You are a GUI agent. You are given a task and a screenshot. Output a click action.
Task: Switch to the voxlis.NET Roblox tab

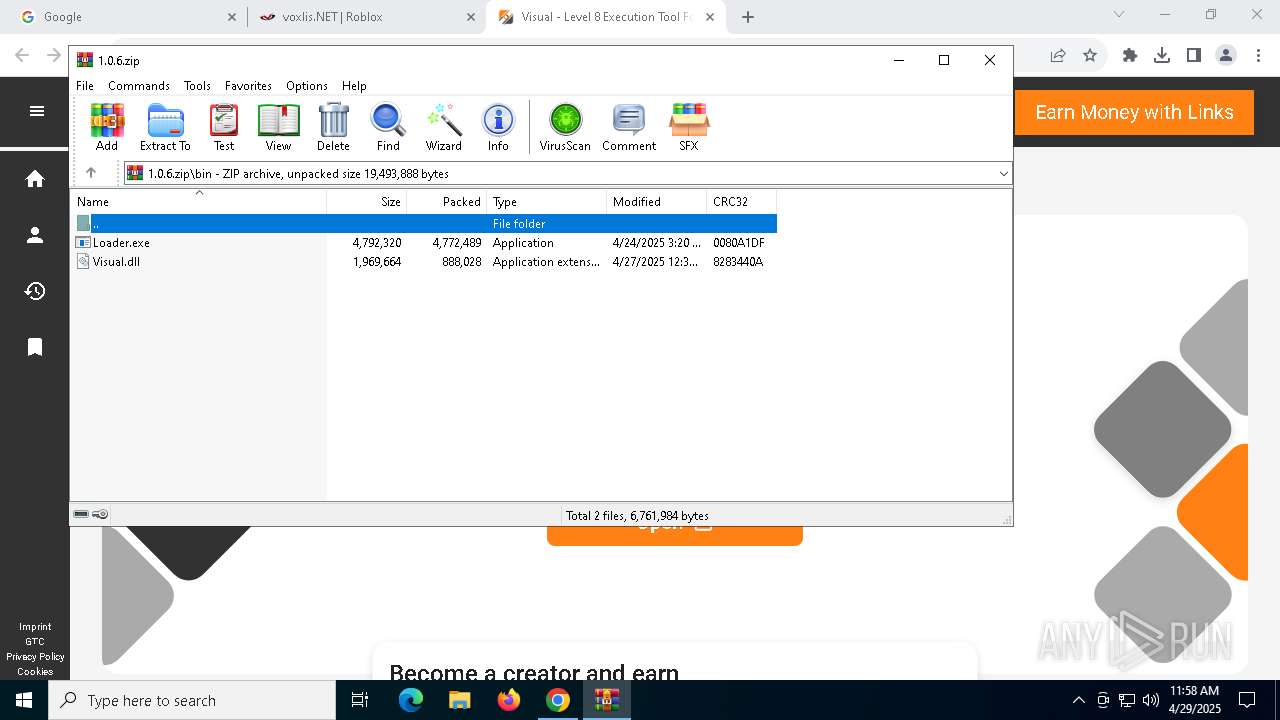pos(366,17)
